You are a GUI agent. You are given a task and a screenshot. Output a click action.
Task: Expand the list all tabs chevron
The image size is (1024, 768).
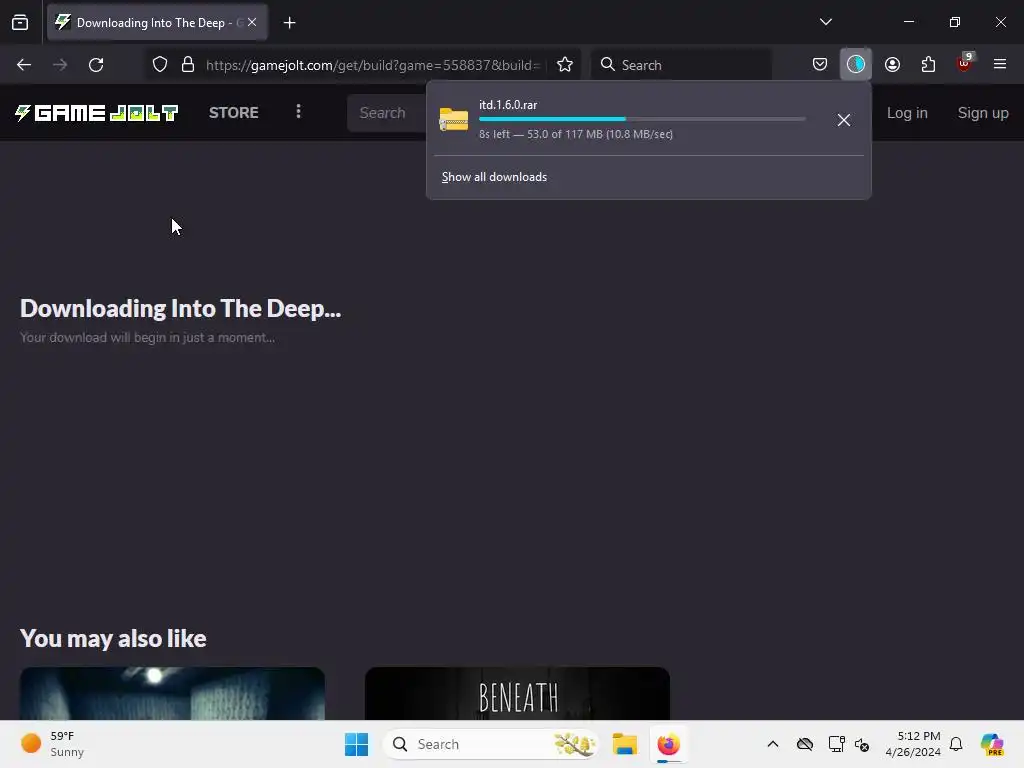(825, 22)
